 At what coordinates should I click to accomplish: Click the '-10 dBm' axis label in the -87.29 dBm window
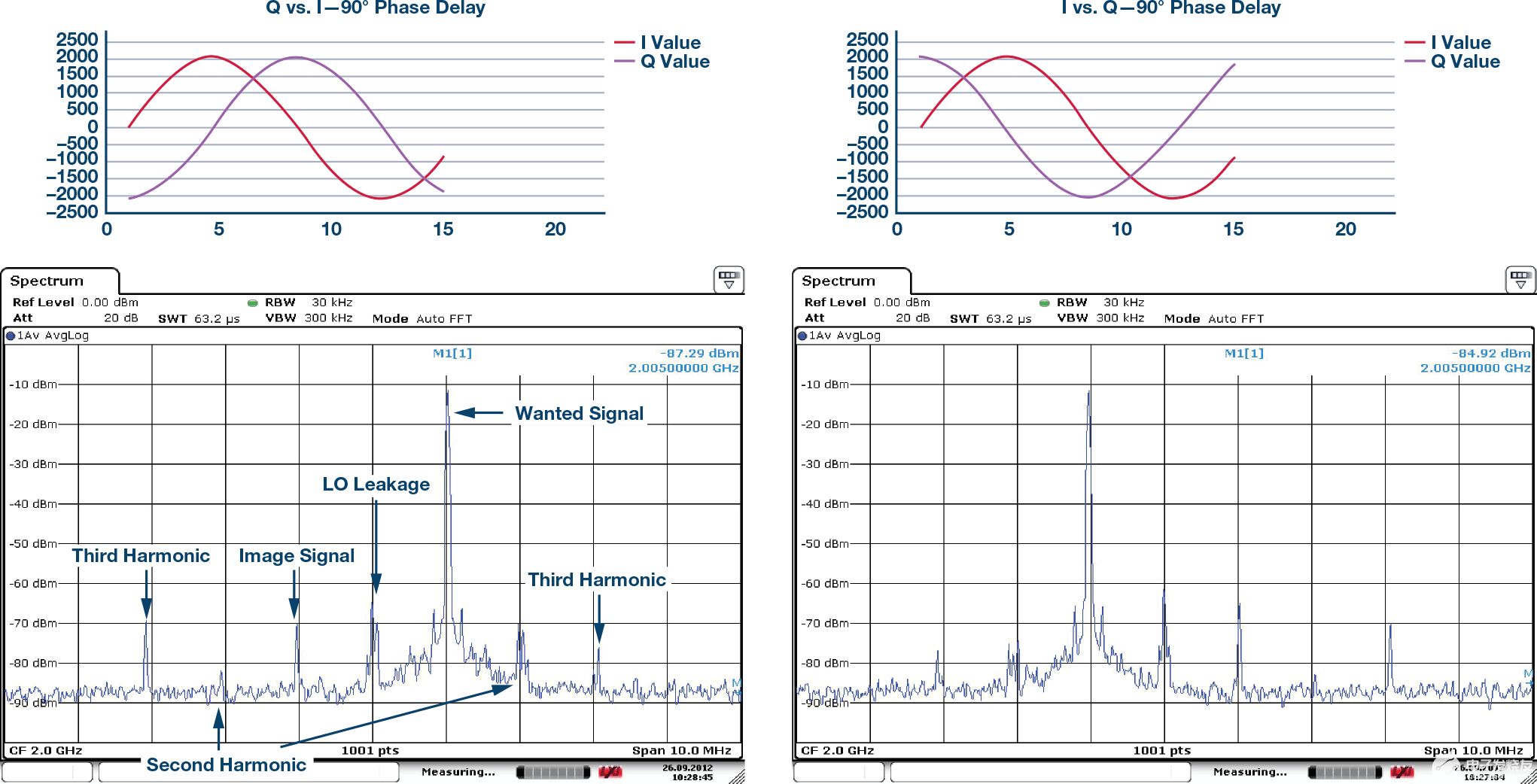coord(33,384)
